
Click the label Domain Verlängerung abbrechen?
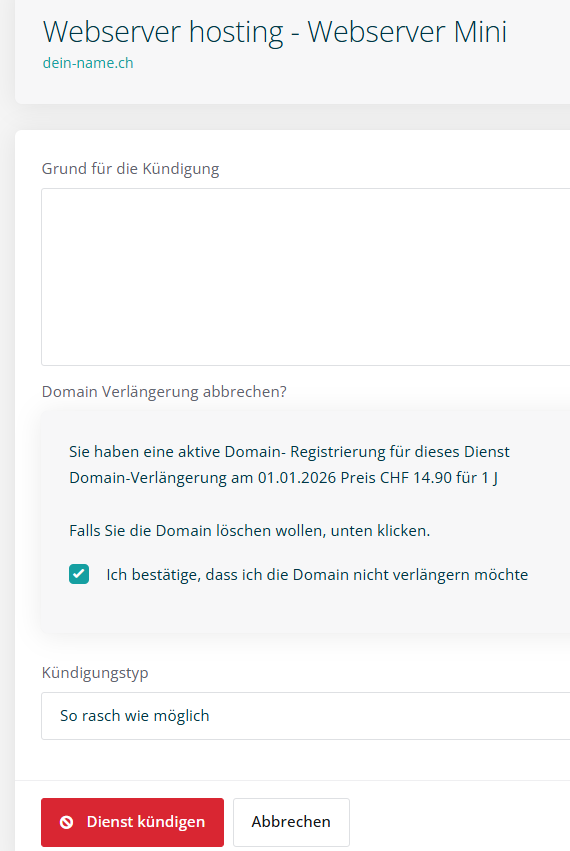164,392
